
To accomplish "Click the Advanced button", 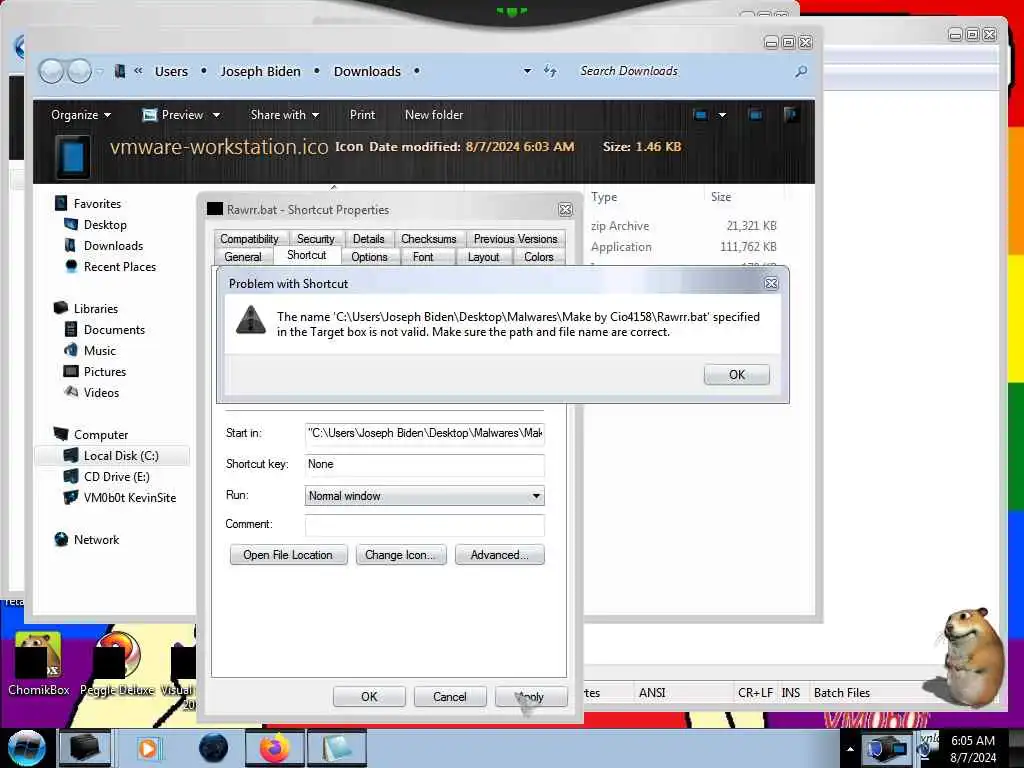I will [499, 554].
